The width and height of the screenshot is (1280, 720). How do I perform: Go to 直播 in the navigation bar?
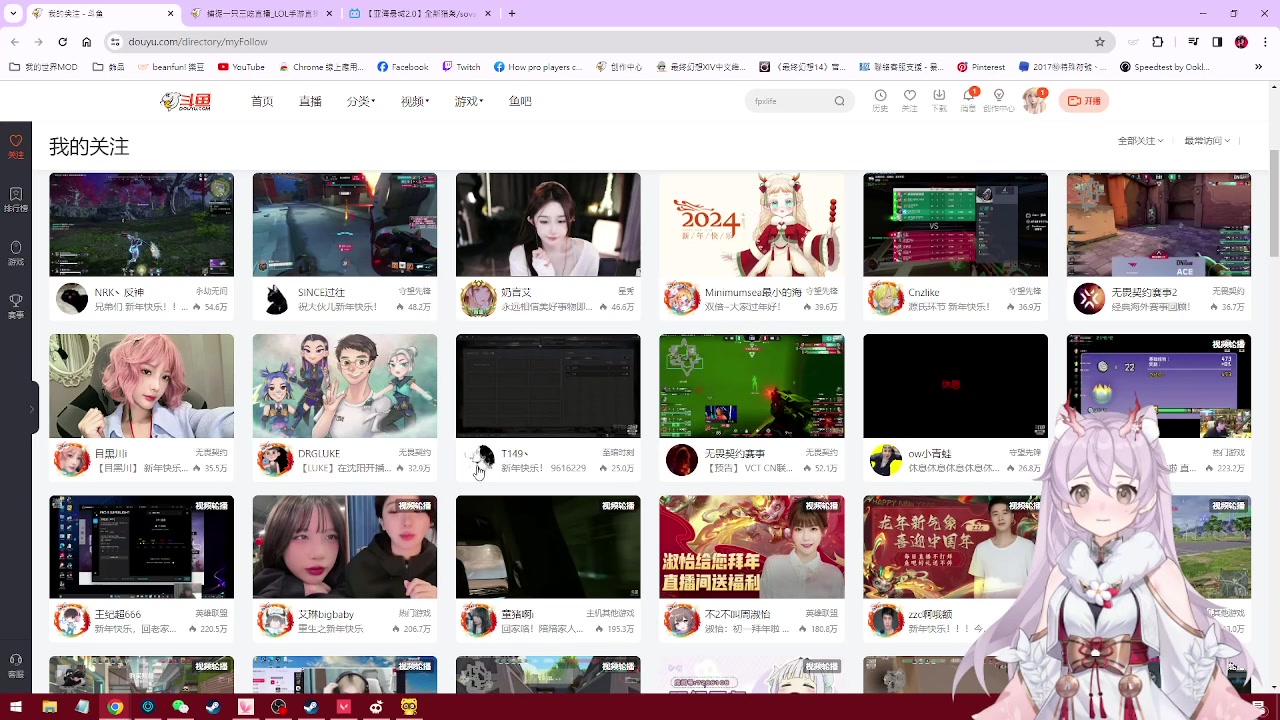(x=310, y=101)
